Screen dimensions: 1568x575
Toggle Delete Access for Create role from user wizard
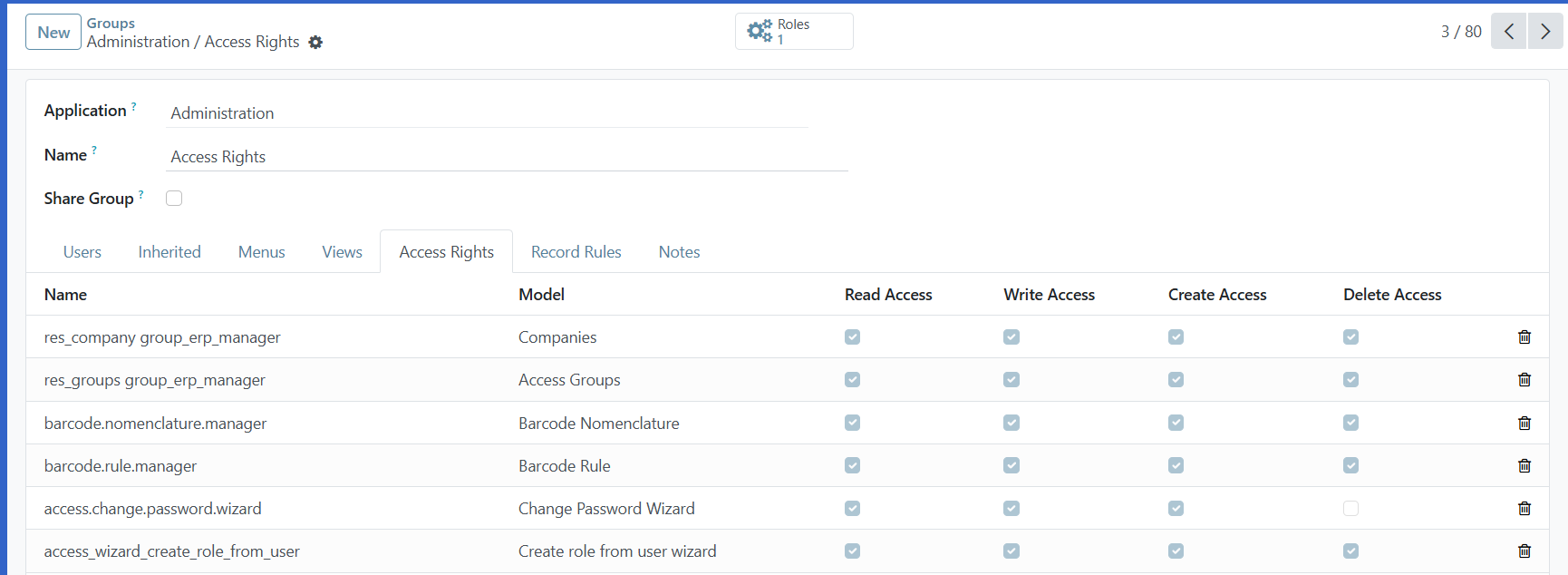pyautogui.click(x=1350, y=551)
